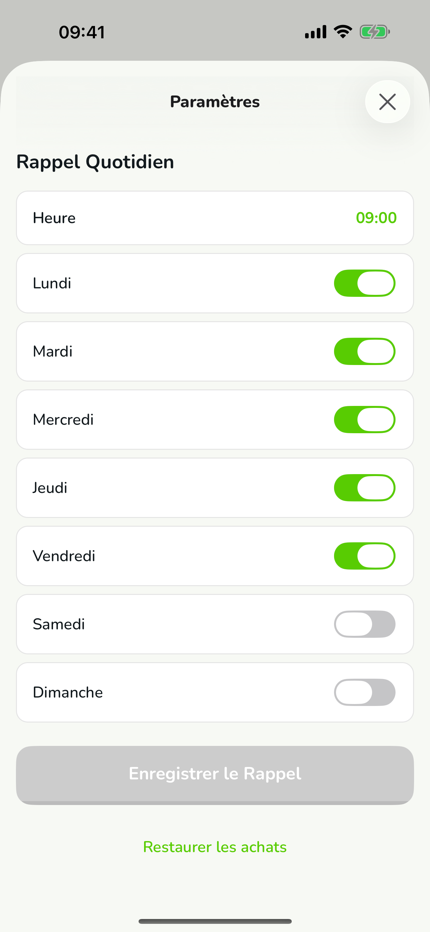This screenshot has width=430, height=932.
Task: Tap the Enregistrer le Rappel button
Action: coord(215,775)
